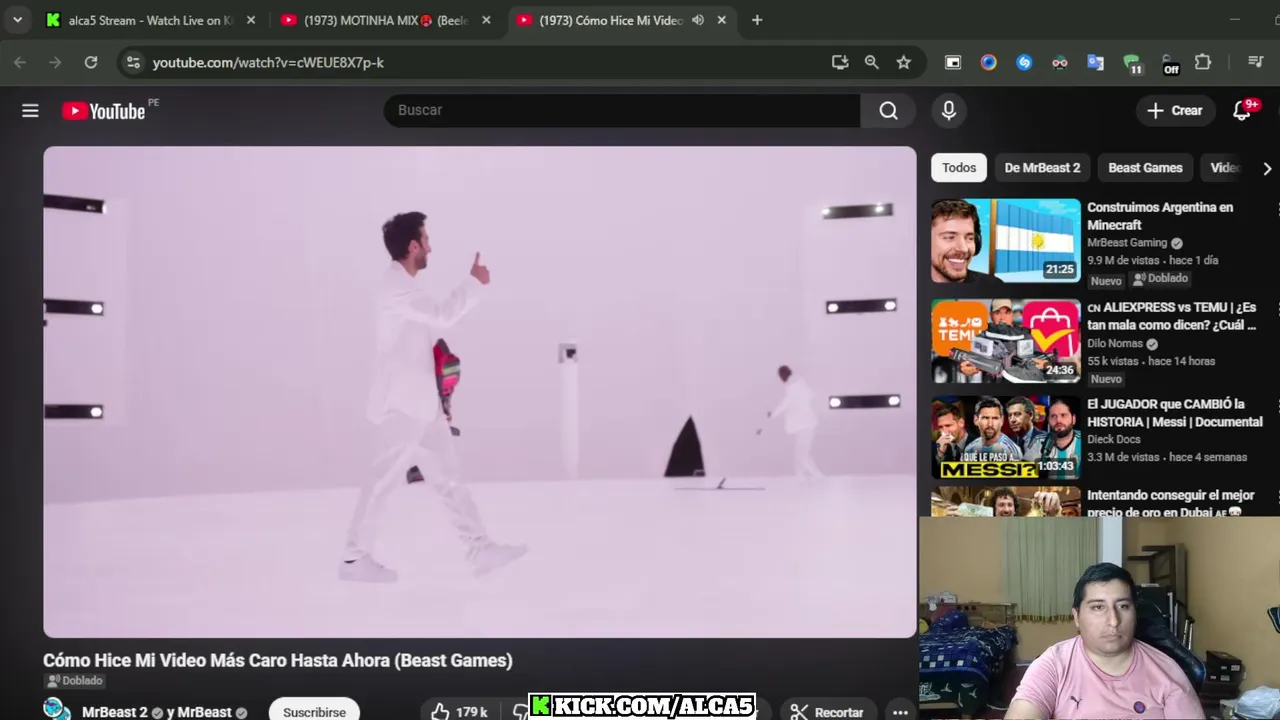Reload the current page
Image resolution: width=1280 pixels, height=720 pixels.
[x=91, y=62]
